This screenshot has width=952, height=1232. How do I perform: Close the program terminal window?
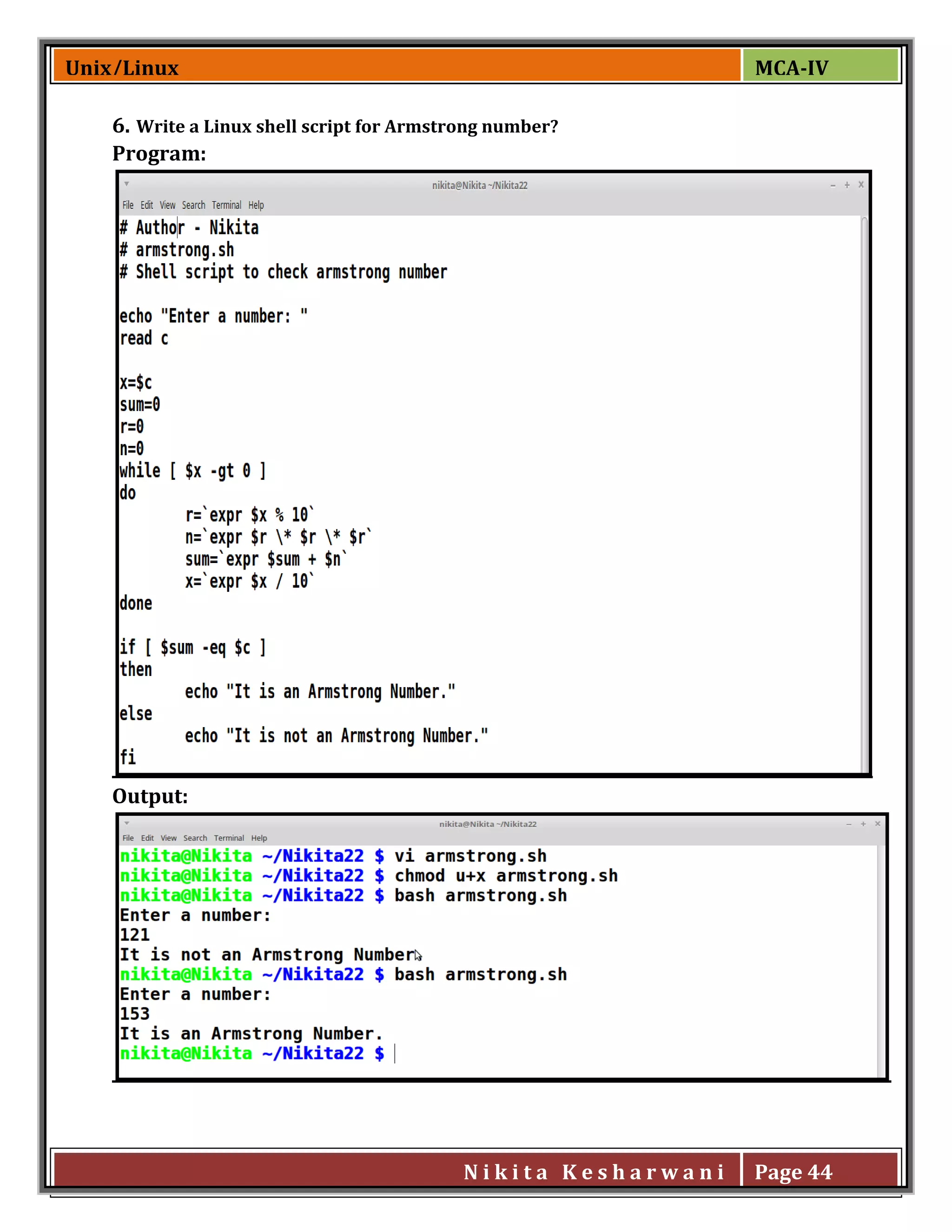861,185
